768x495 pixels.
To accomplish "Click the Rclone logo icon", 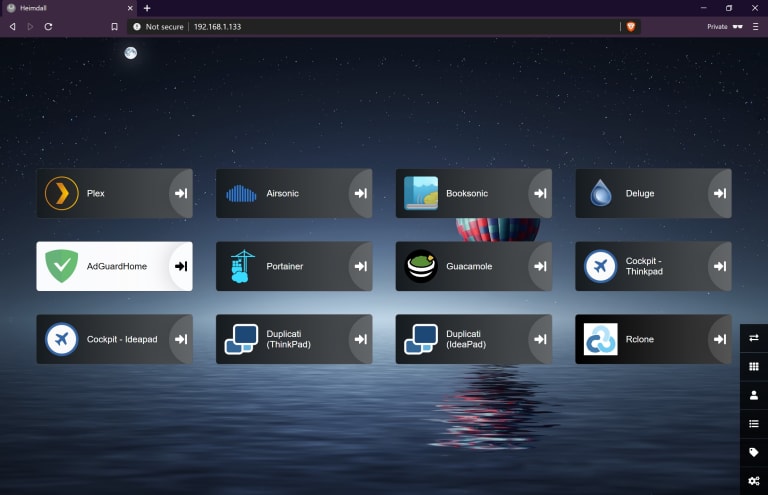I will point(600,339).
